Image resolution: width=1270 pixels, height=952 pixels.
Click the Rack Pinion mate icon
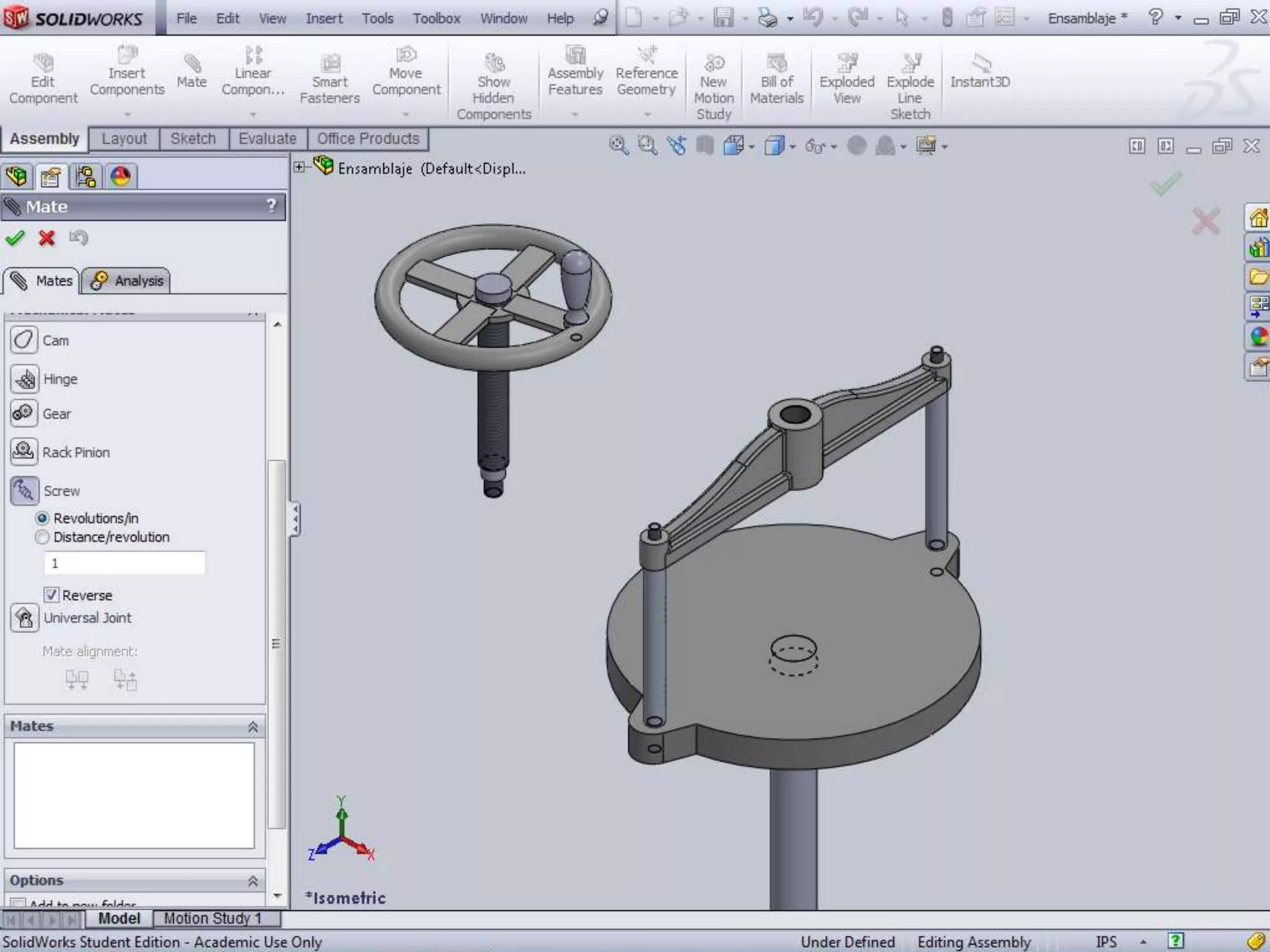pyautogui.click(x=24, y=452)
